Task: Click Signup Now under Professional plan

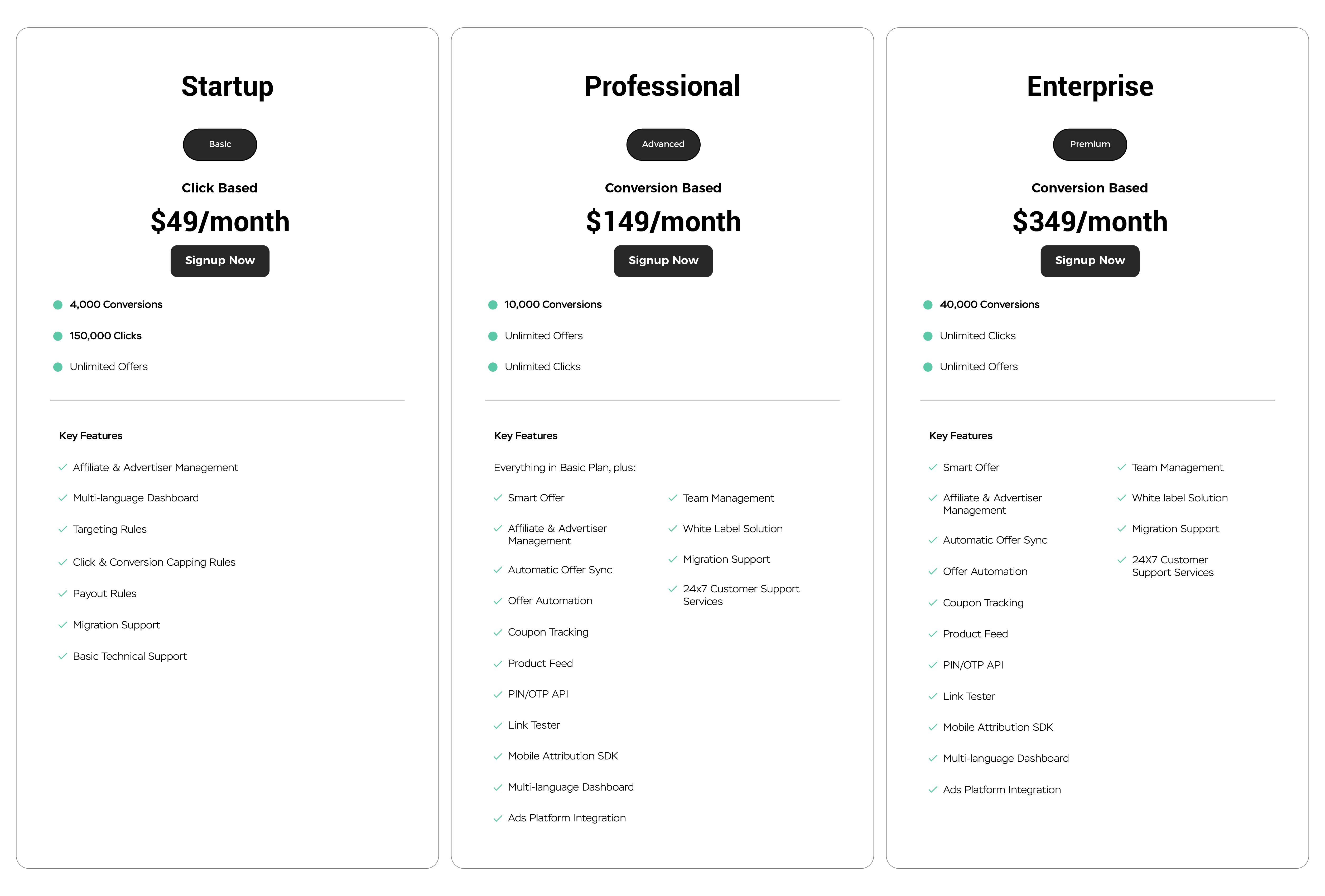Action: tap(663, 260)
